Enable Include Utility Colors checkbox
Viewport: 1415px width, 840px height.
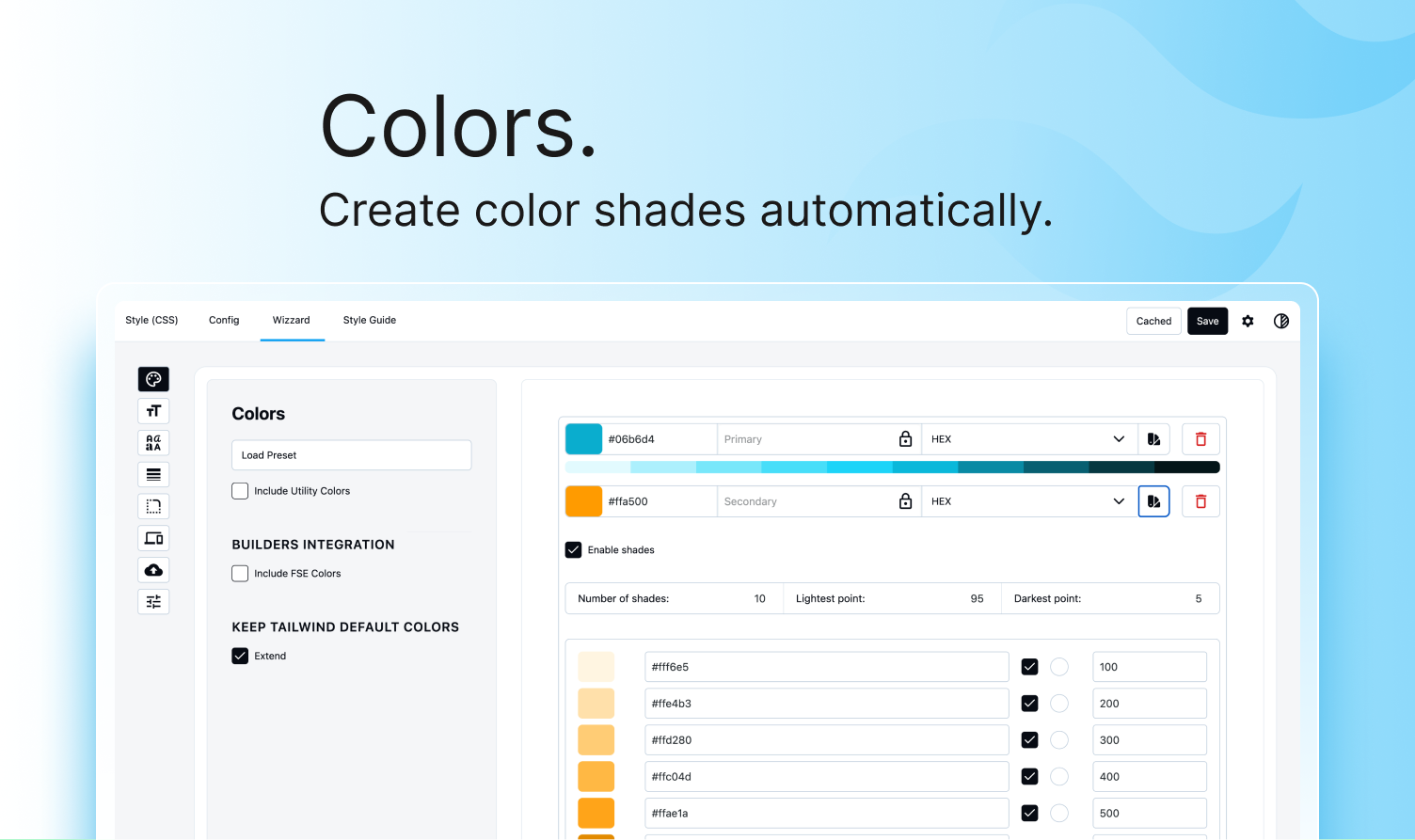240,491
